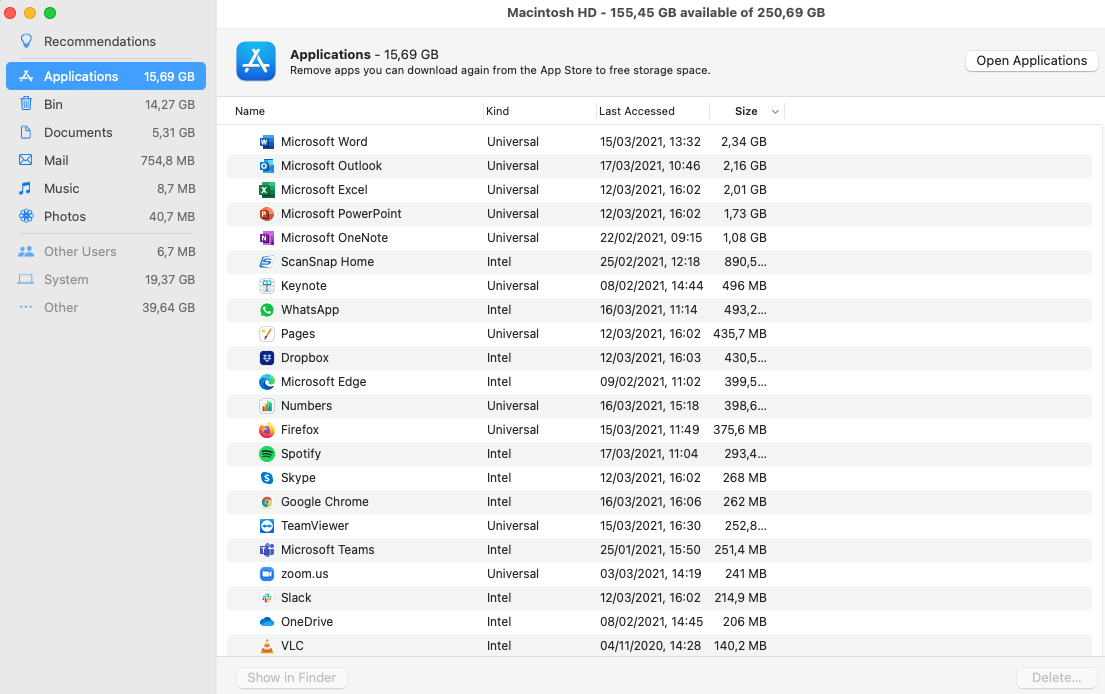Viewport: 1105px width, 694px height.
Task: Click the "268 MB" Skype size value
Action: coord(744,477)
